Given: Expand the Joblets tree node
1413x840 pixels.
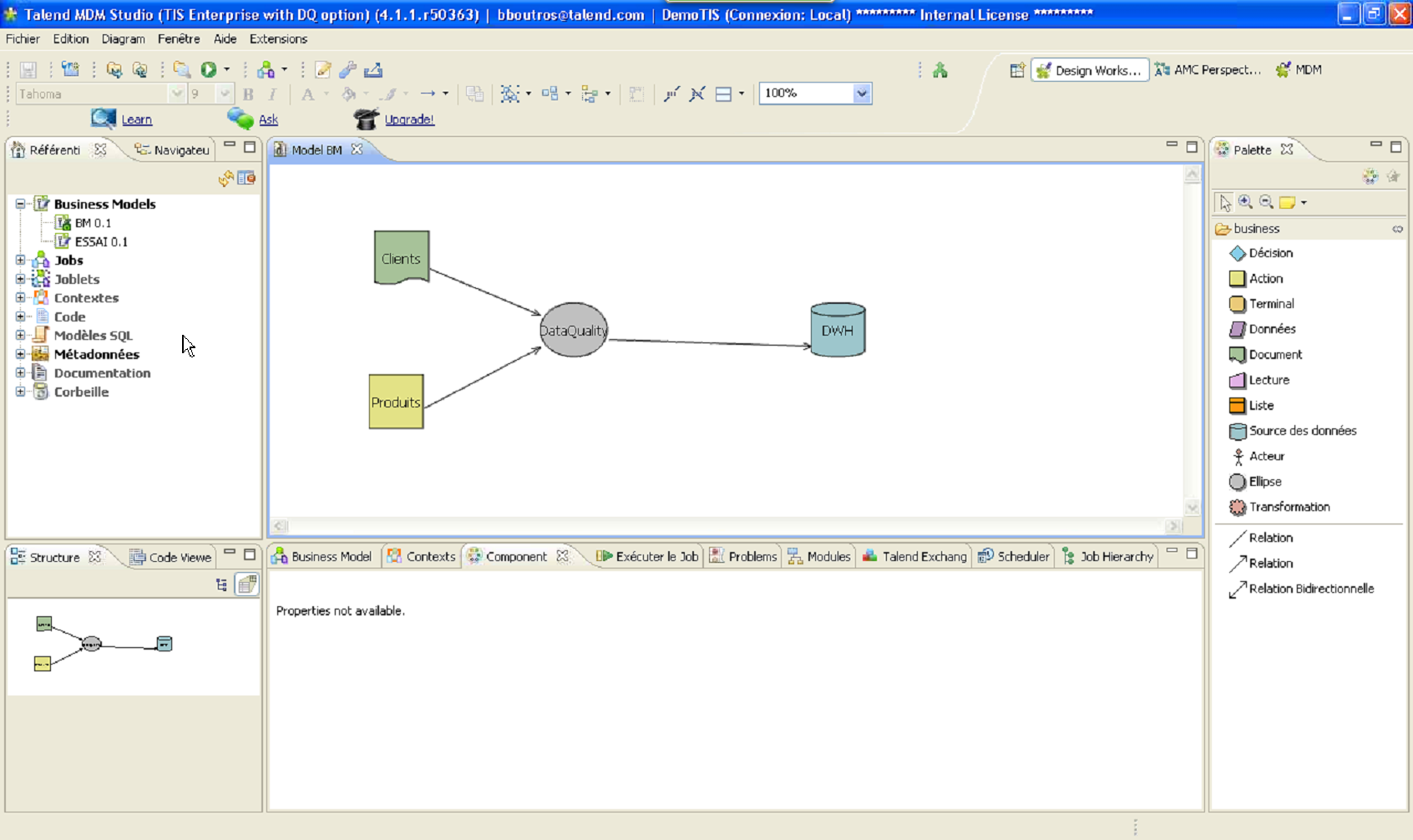Looking at the screenshot, I should (x=20, y=279).
